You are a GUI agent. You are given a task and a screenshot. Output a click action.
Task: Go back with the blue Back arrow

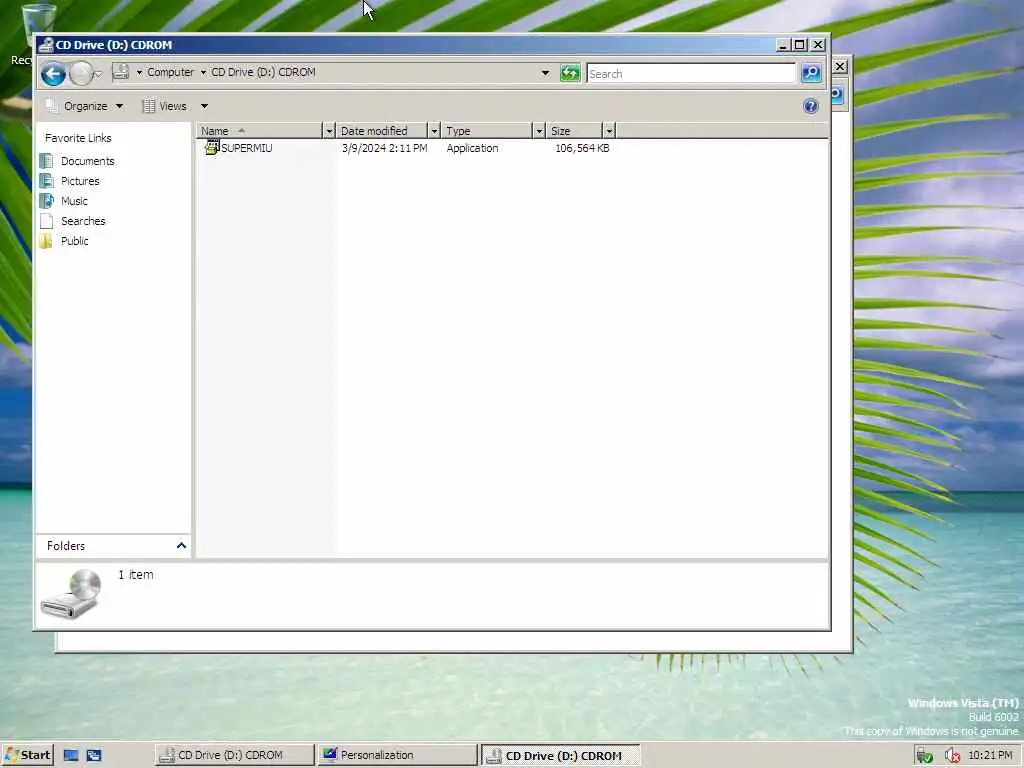[54, 74]
